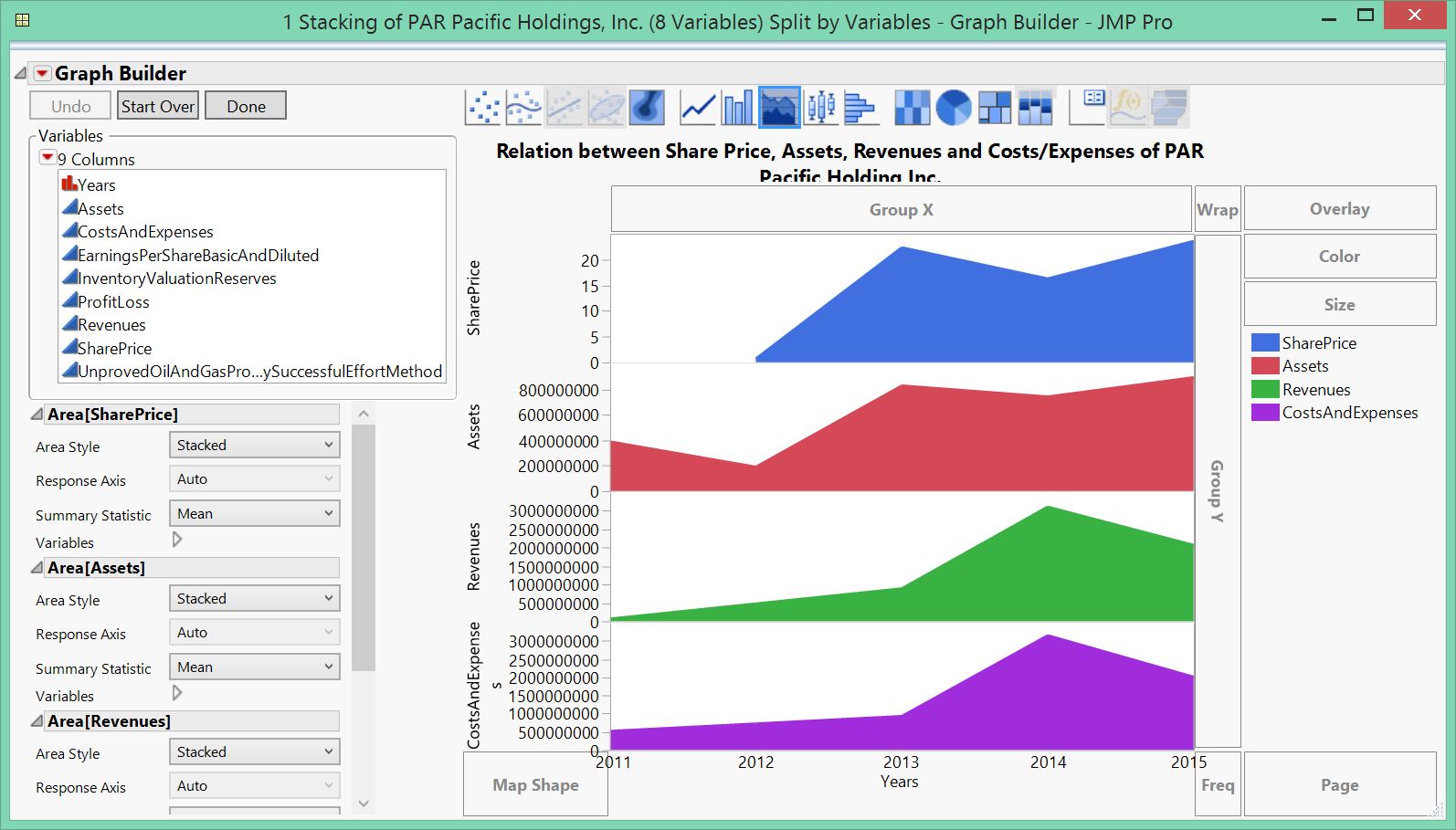Open the 9 Columns red triangle menu
1456x830 pixels.
click(x=47, y=158)
